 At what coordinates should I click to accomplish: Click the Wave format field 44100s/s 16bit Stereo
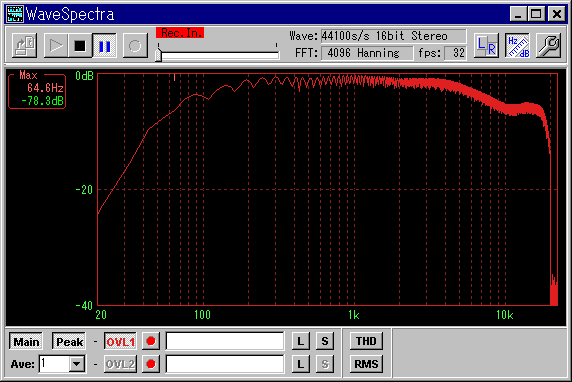point(394,36)
